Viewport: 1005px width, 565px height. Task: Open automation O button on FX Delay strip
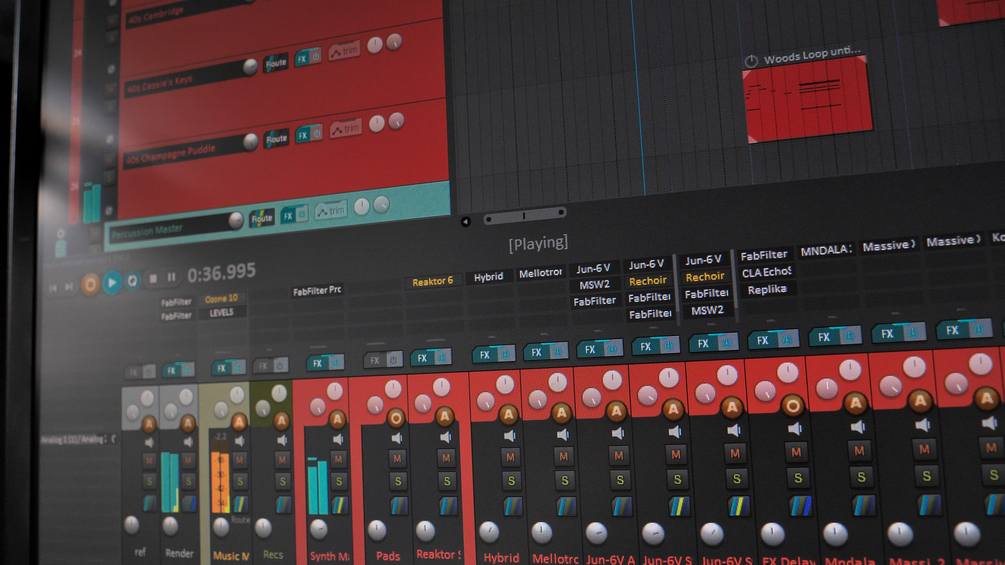[x=793, y=405]
